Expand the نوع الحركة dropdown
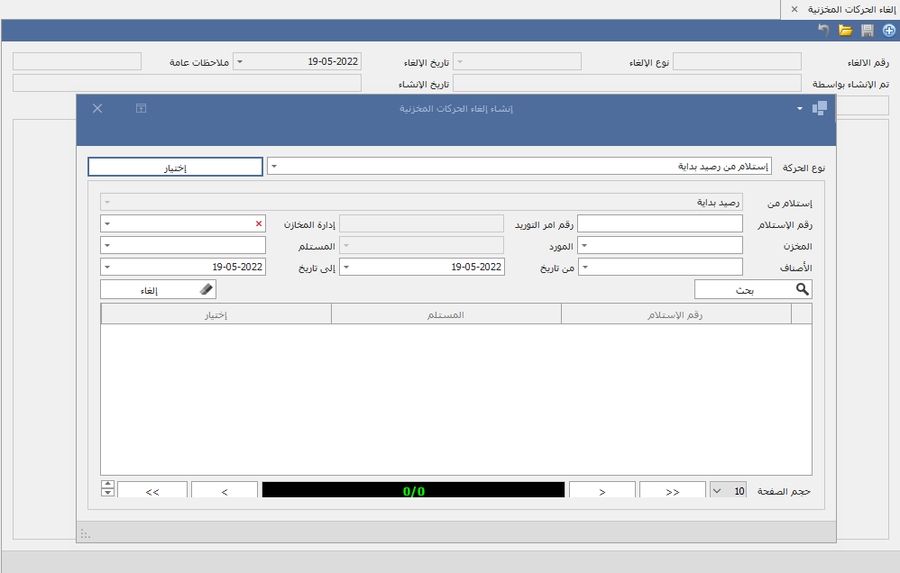 [275, 167]
